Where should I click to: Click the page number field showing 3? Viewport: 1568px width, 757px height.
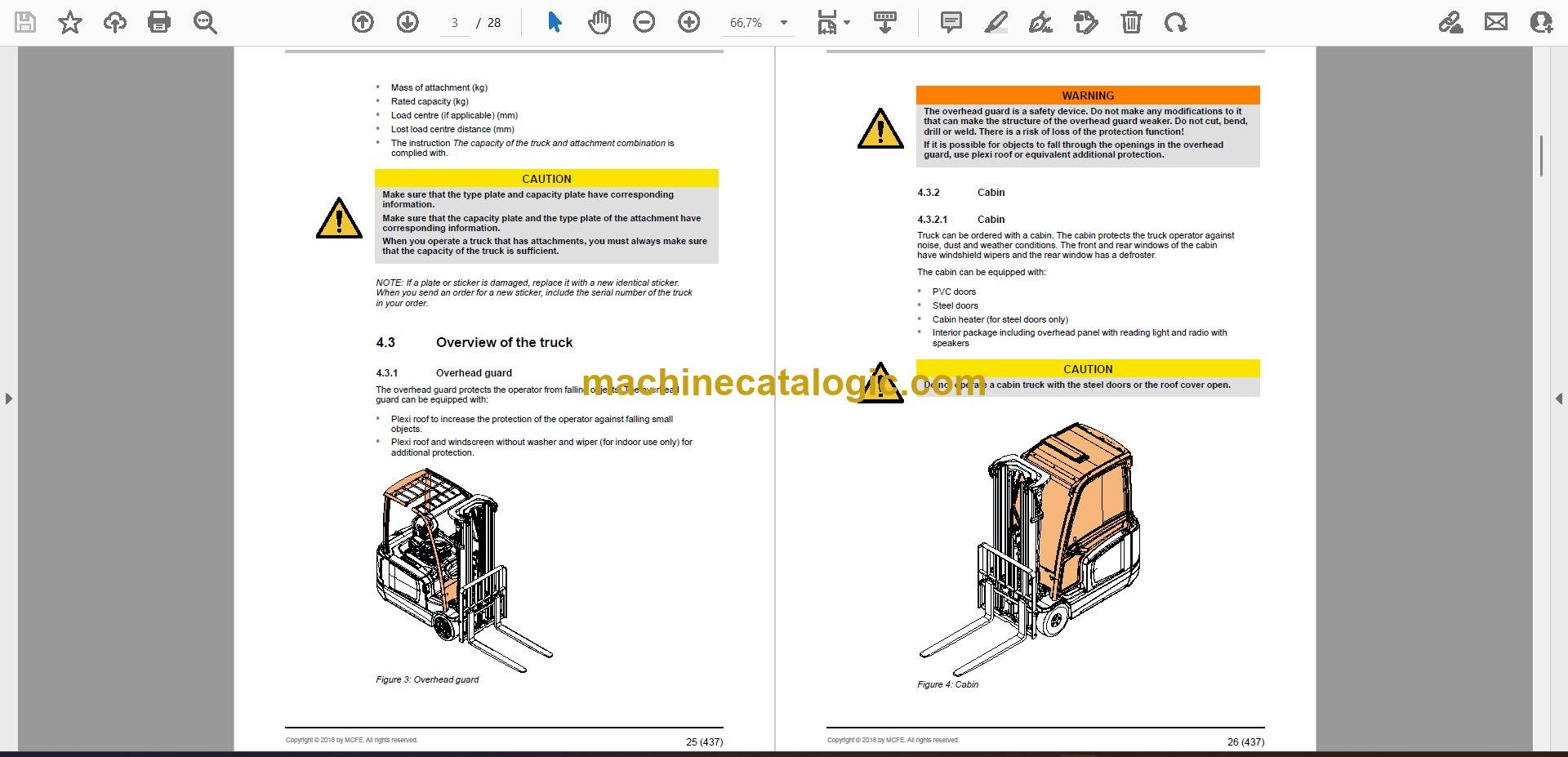[x=455, y=23]
